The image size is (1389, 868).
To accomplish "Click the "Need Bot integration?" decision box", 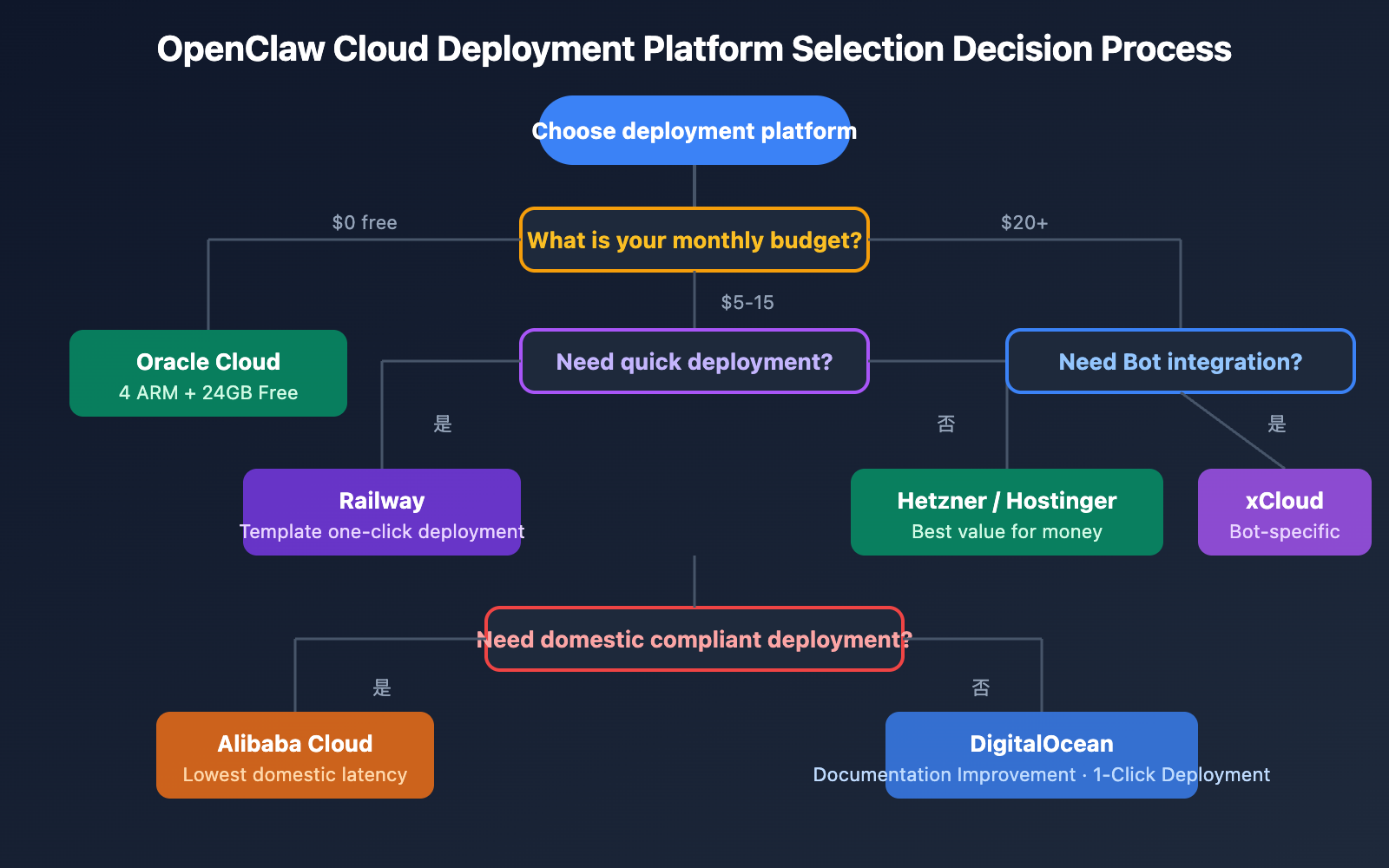I will pyautogui.click(x=1180, y=362).
